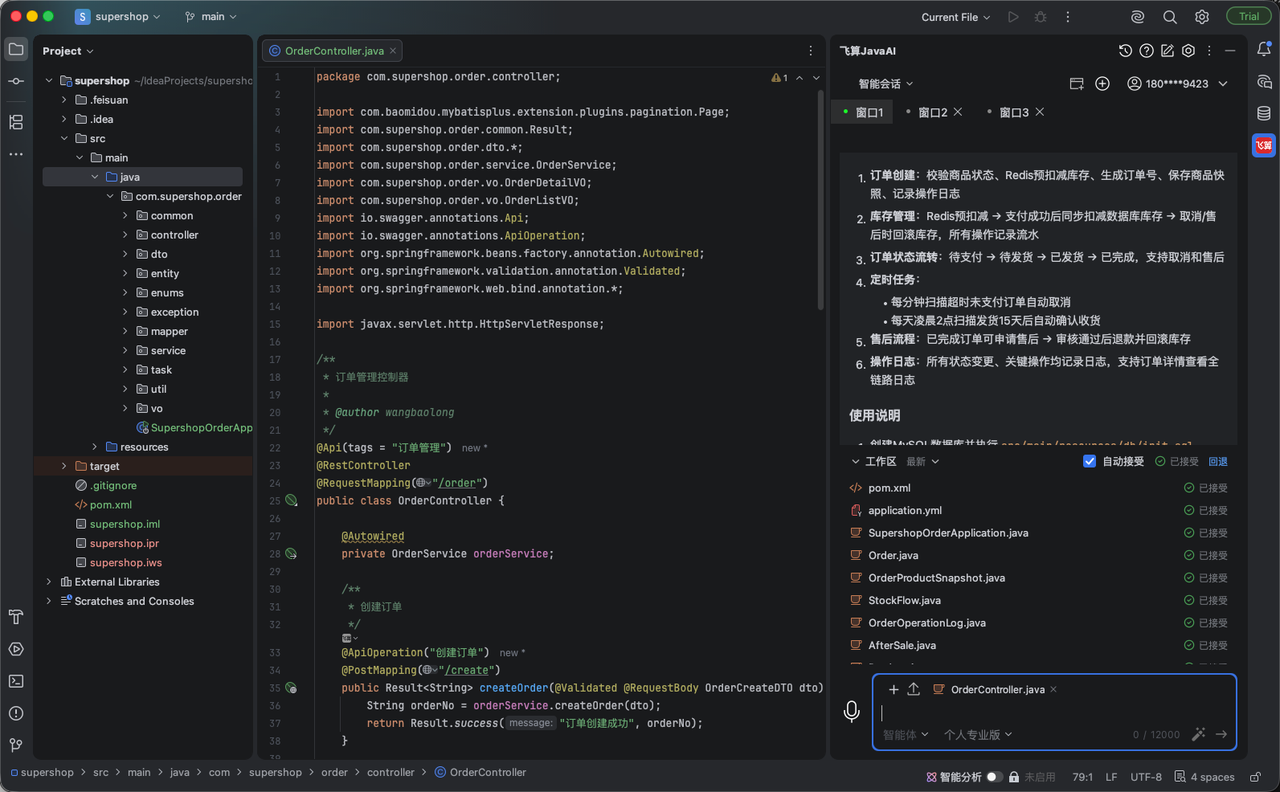Click the help question mark in JavaAI panel
The height and width of the screenshot is (792, 1280).
click(1146, 51)
